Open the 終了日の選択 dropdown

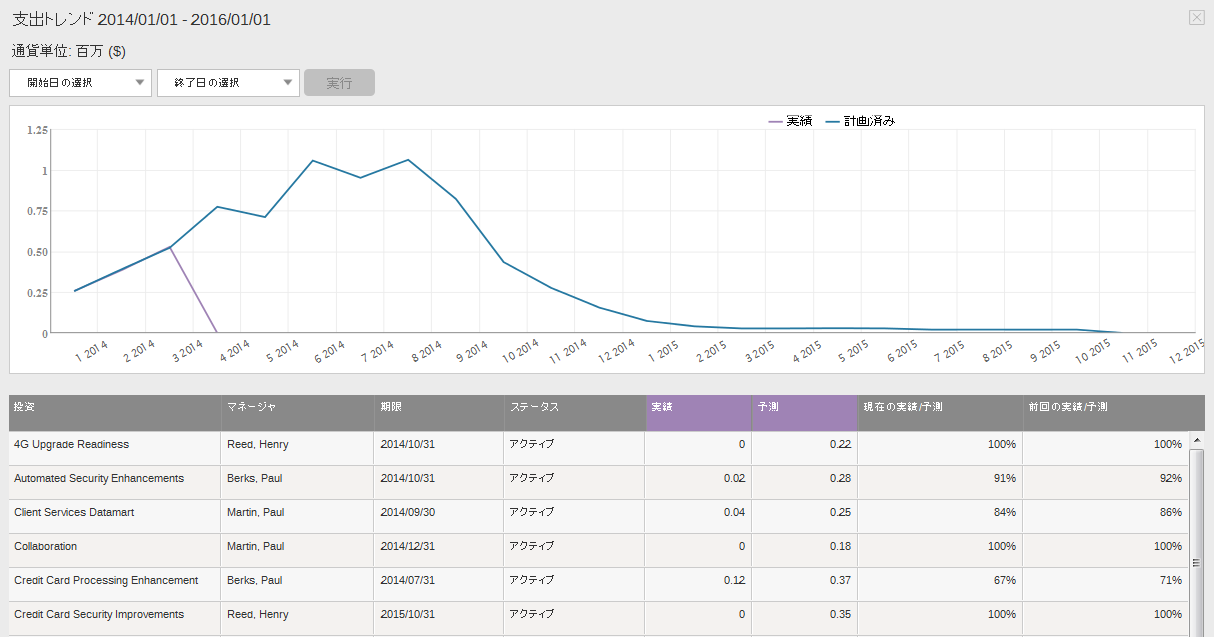pyautogui.click(x=228, y=83)
